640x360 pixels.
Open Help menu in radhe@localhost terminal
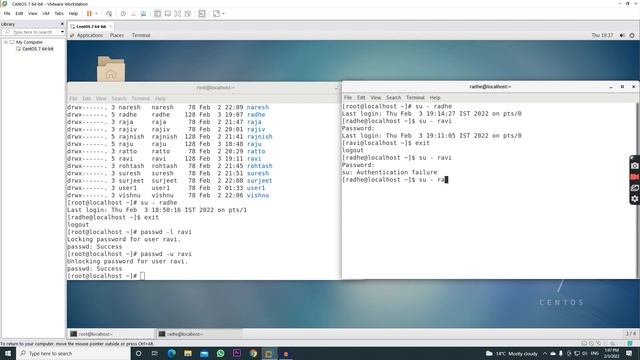pos(435,98)
